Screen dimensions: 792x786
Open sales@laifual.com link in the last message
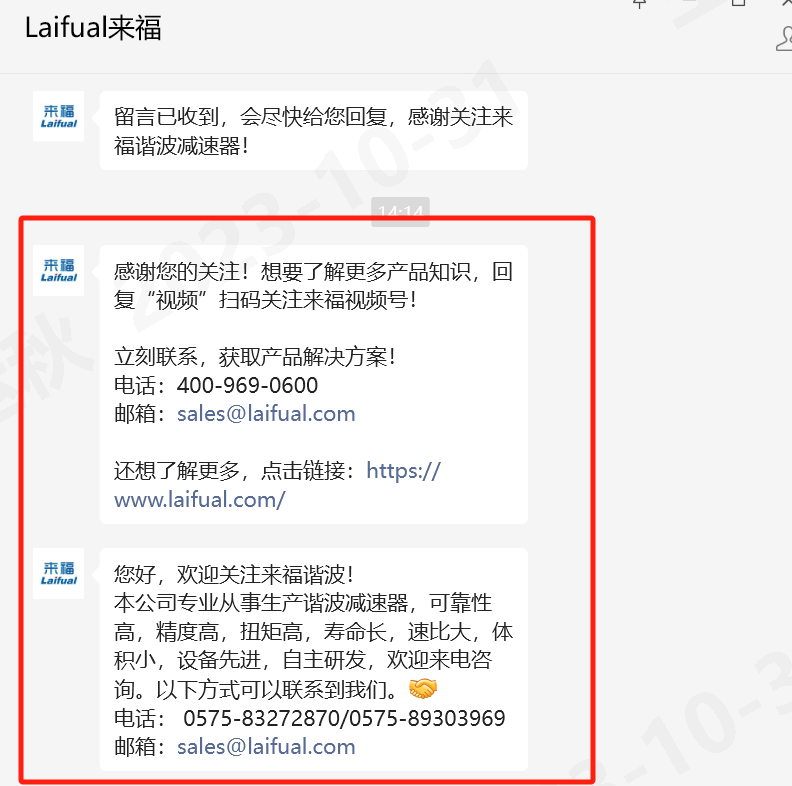pyautogui.click(x=266, y=747)
